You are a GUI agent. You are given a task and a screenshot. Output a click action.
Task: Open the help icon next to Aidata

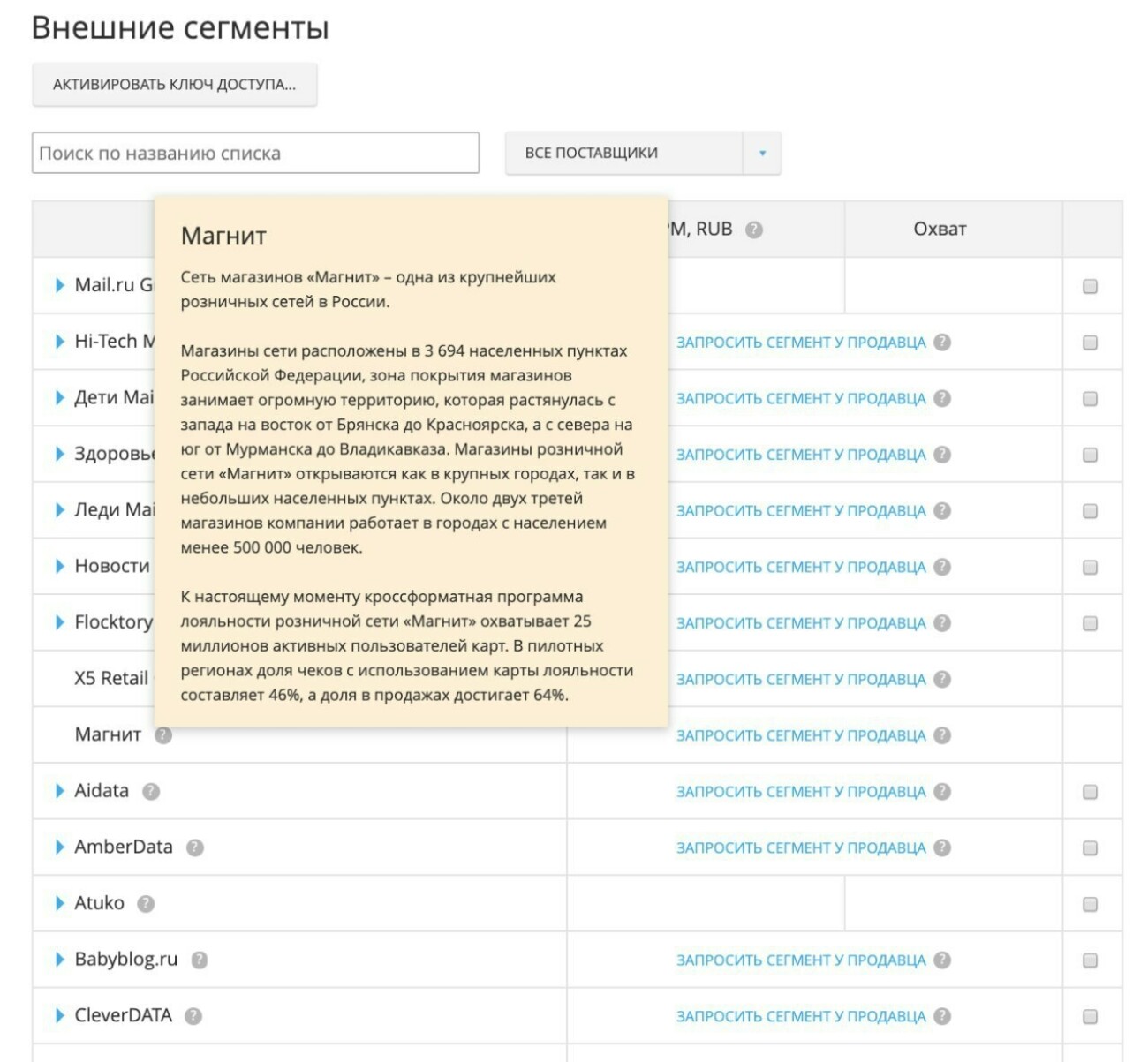[x=151, y=791]
